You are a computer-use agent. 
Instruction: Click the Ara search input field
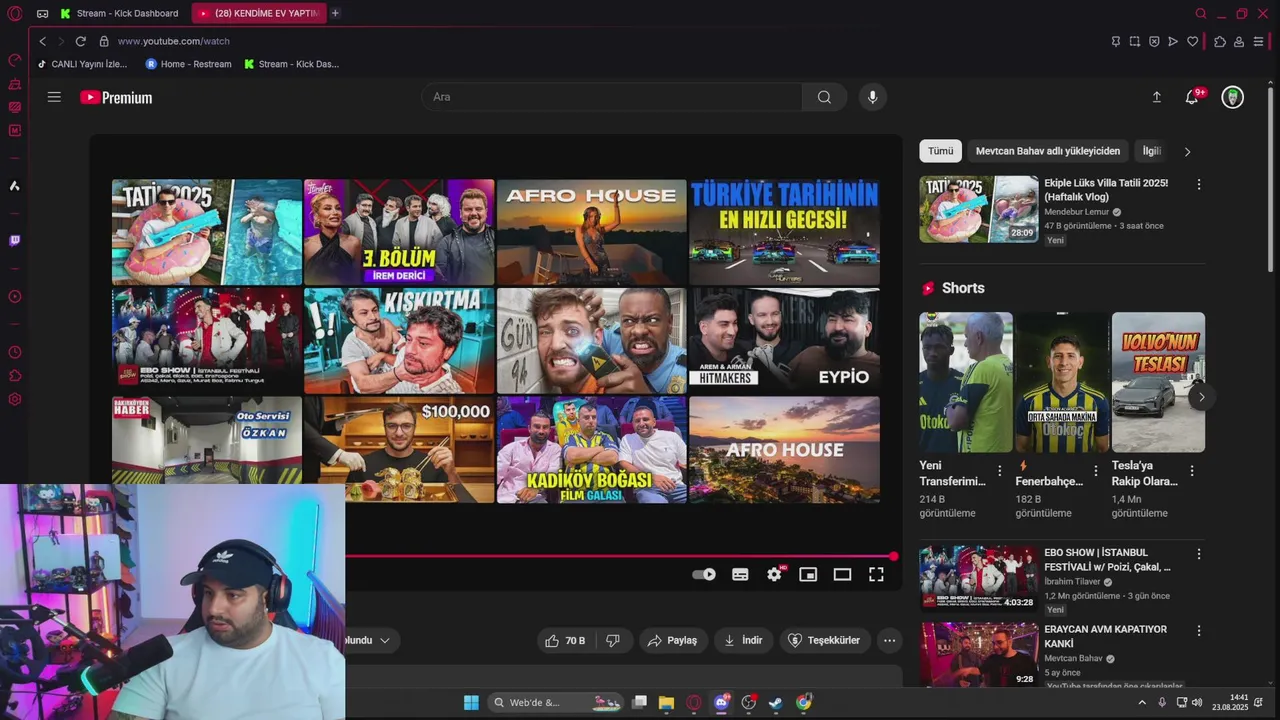click(x=612, y=97)
